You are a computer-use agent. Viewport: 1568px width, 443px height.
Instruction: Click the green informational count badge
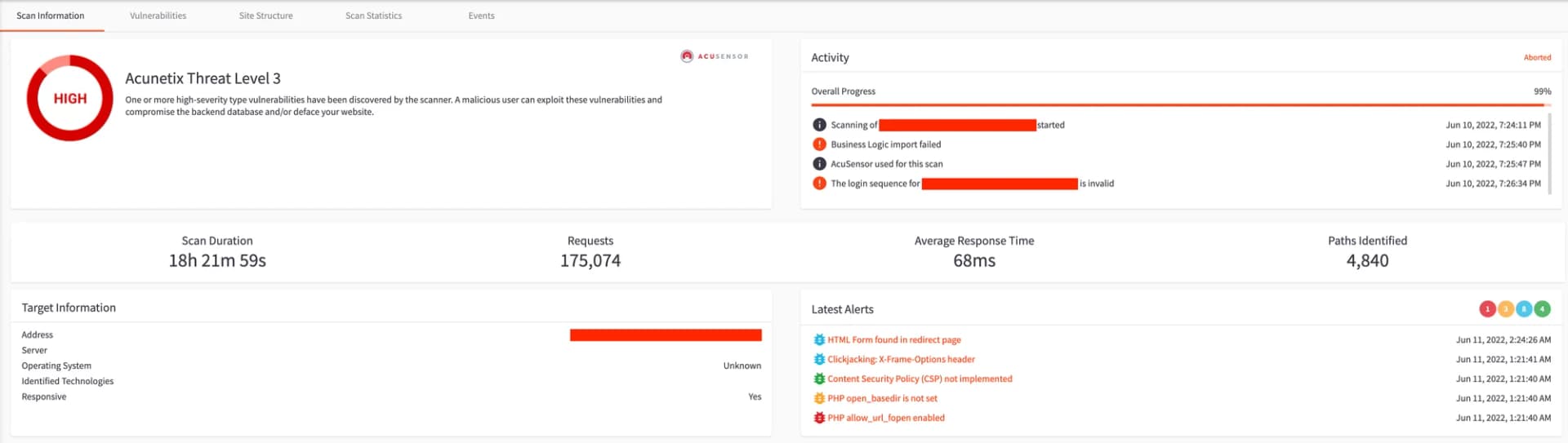tap(1542, 309)
